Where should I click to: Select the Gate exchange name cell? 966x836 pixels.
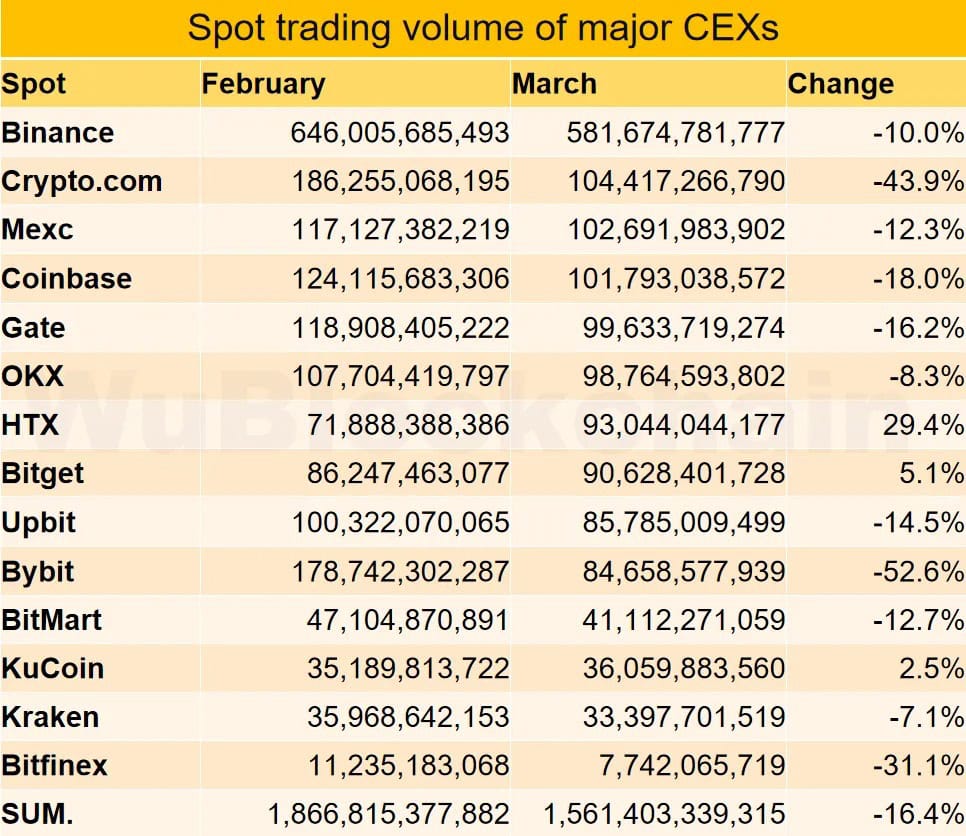tap(34, 327)
